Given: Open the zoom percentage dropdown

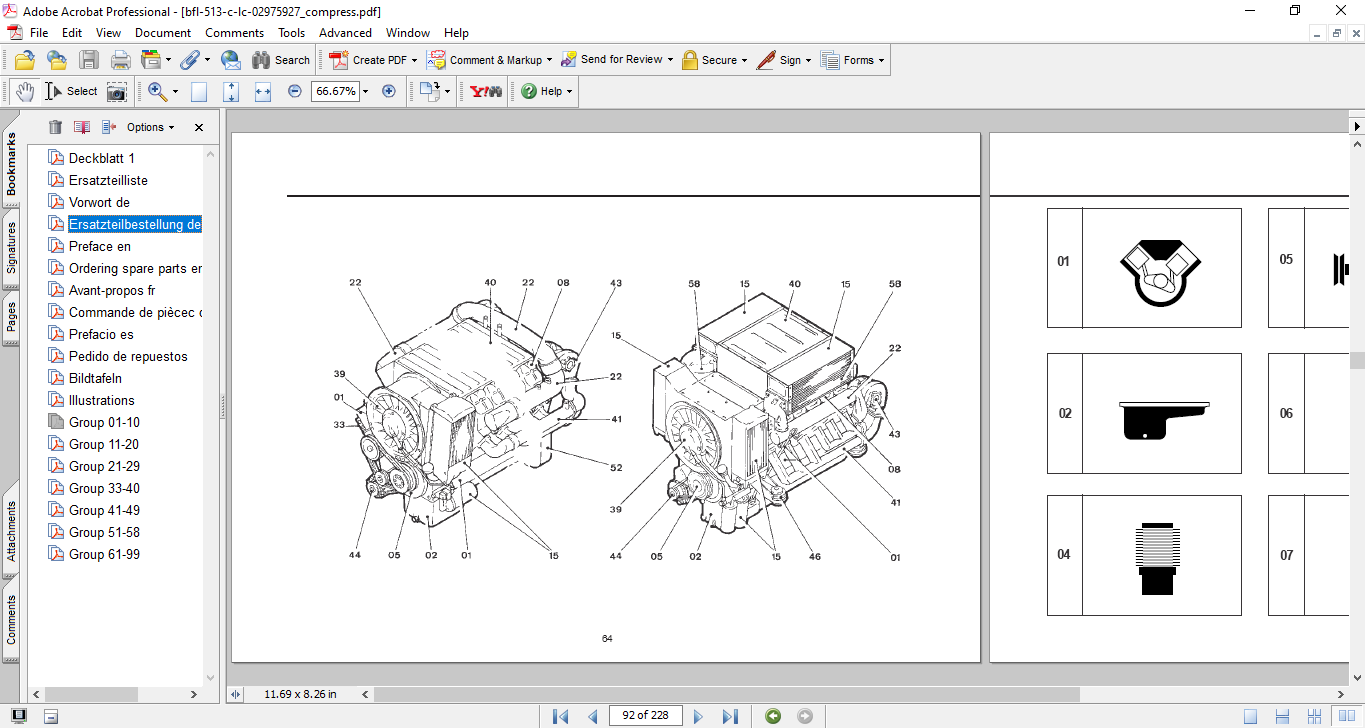Looking at the screenshot, I should (x=365, y=91).
